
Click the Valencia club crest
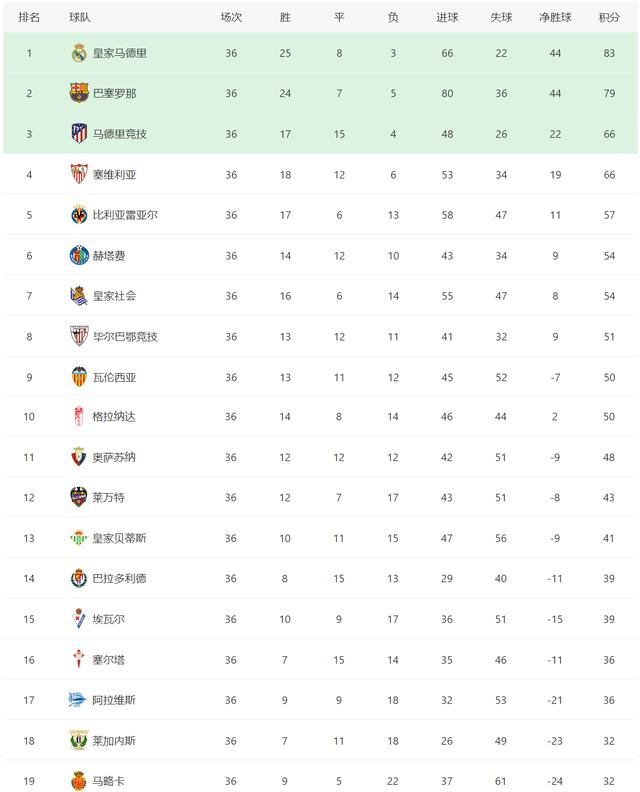79,377
